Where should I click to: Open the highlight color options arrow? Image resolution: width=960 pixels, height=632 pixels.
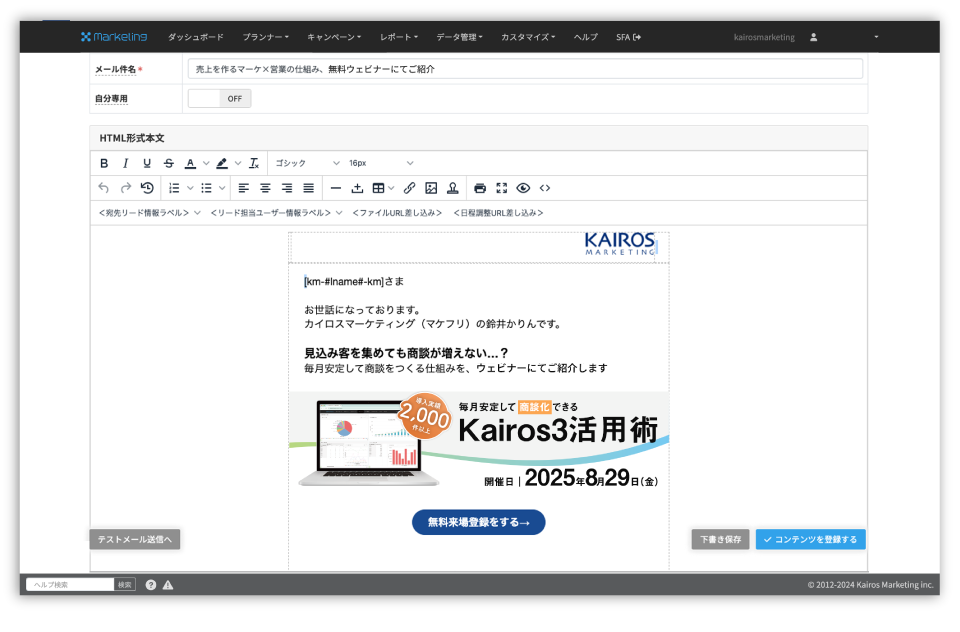(x=238, y=164)
